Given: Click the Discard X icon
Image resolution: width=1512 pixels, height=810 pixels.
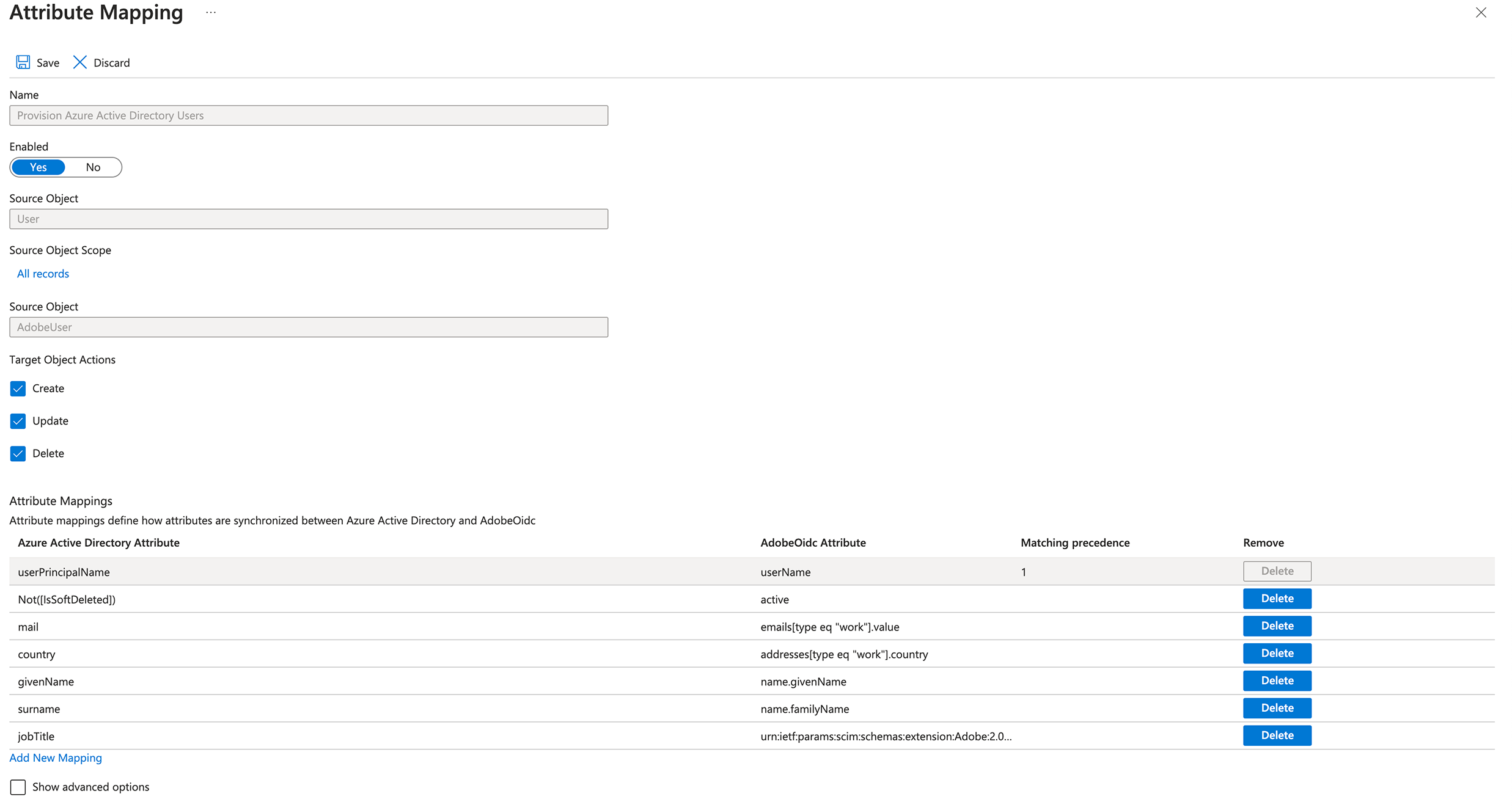Looking at the screenshot, I should 80,62.
